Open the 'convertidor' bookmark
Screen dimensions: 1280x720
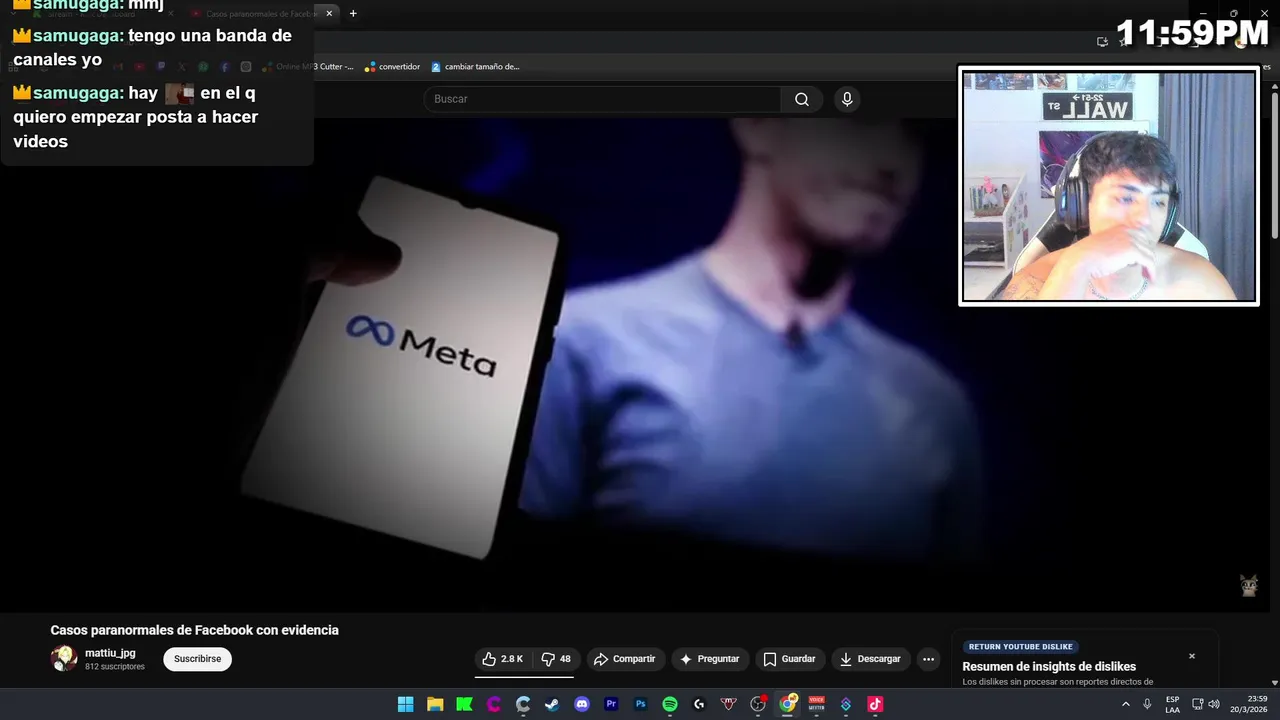[392, 67]
